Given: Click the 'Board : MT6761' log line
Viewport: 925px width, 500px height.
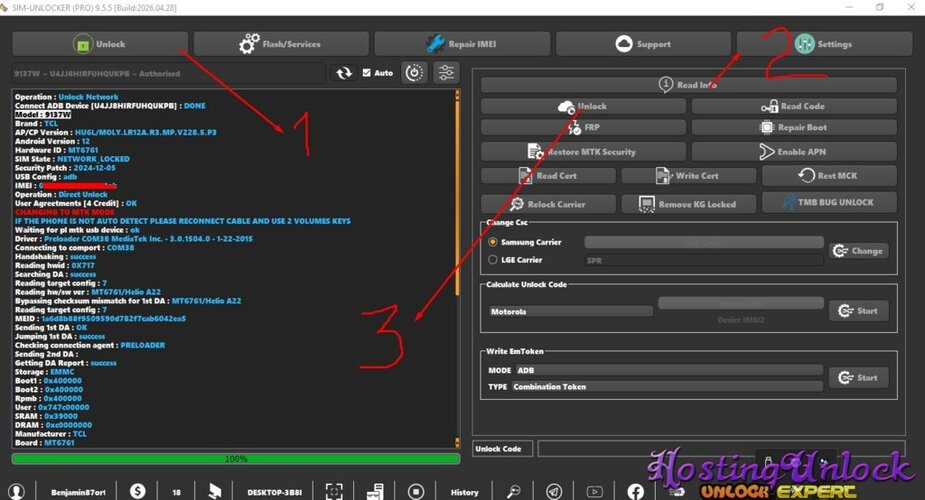Looking at the screenshot, I should coord(45,442).
